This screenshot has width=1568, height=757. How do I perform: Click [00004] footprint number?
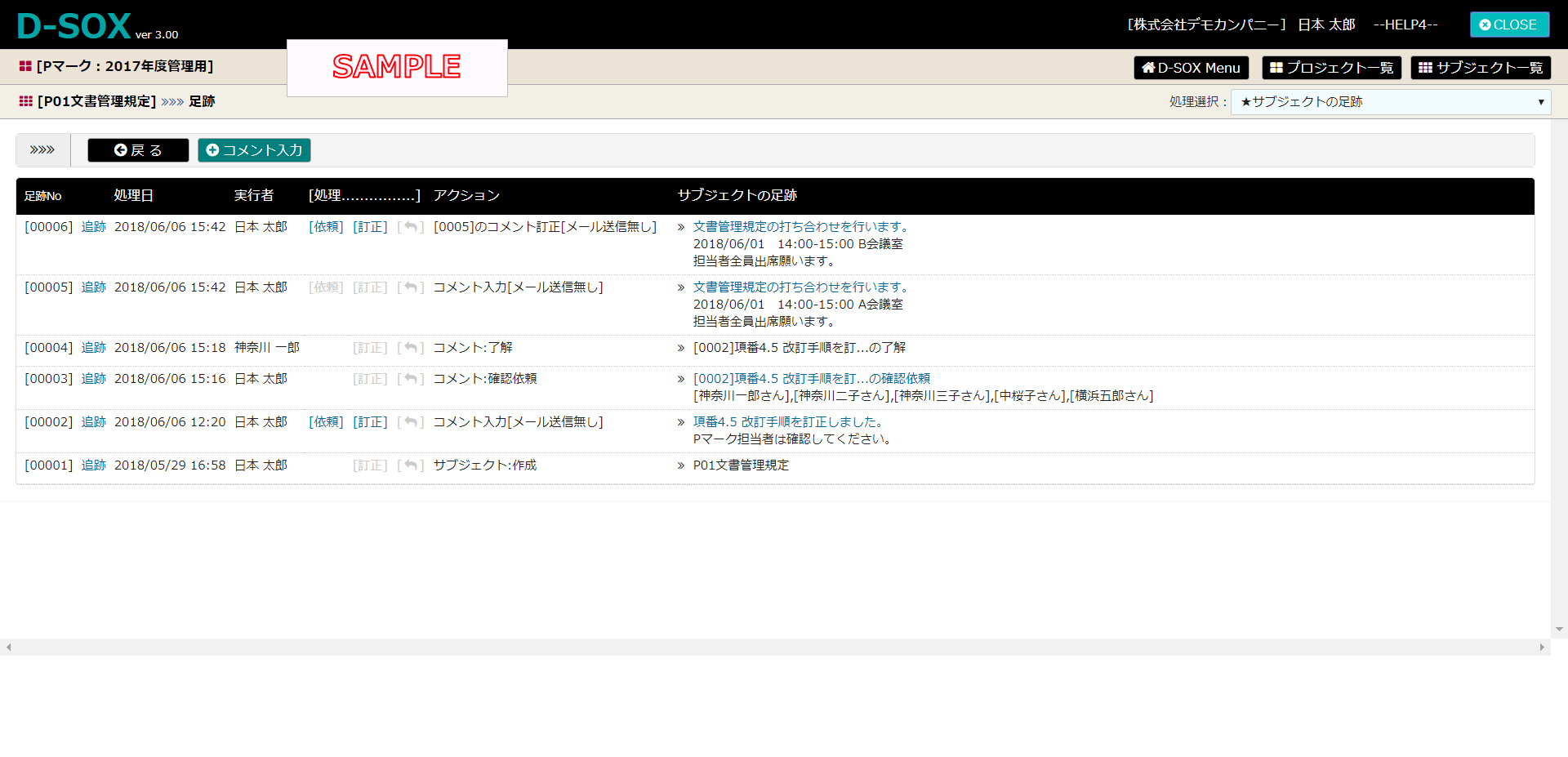tap(49, 348)
